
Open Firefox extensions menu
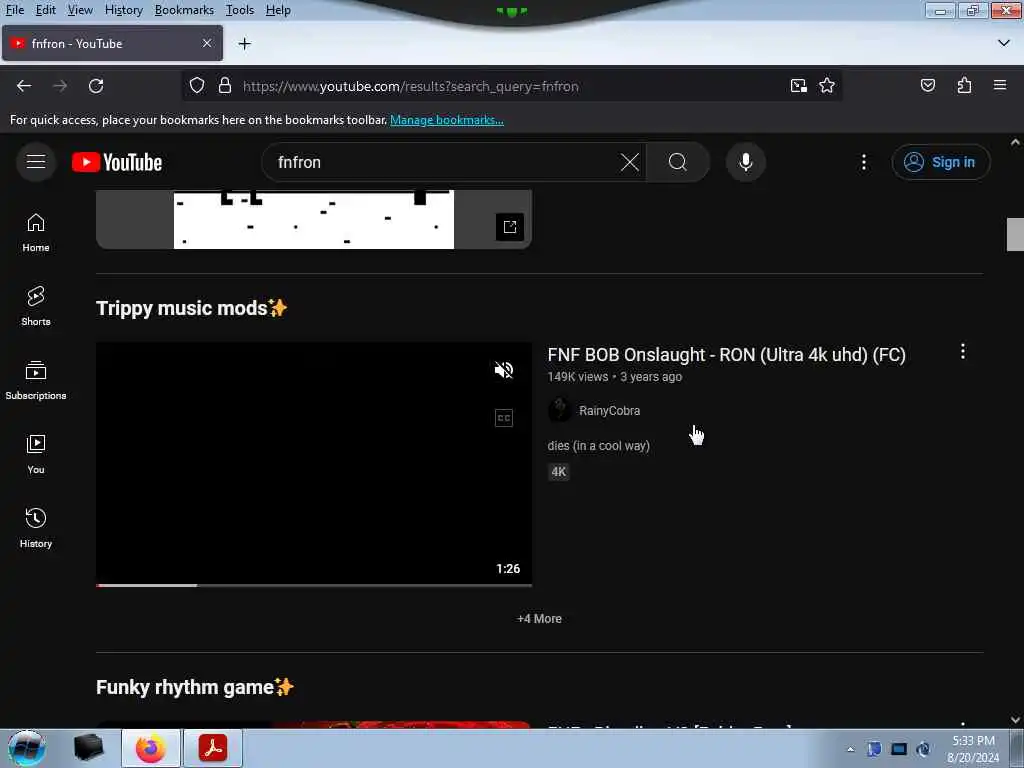point(964,86)
